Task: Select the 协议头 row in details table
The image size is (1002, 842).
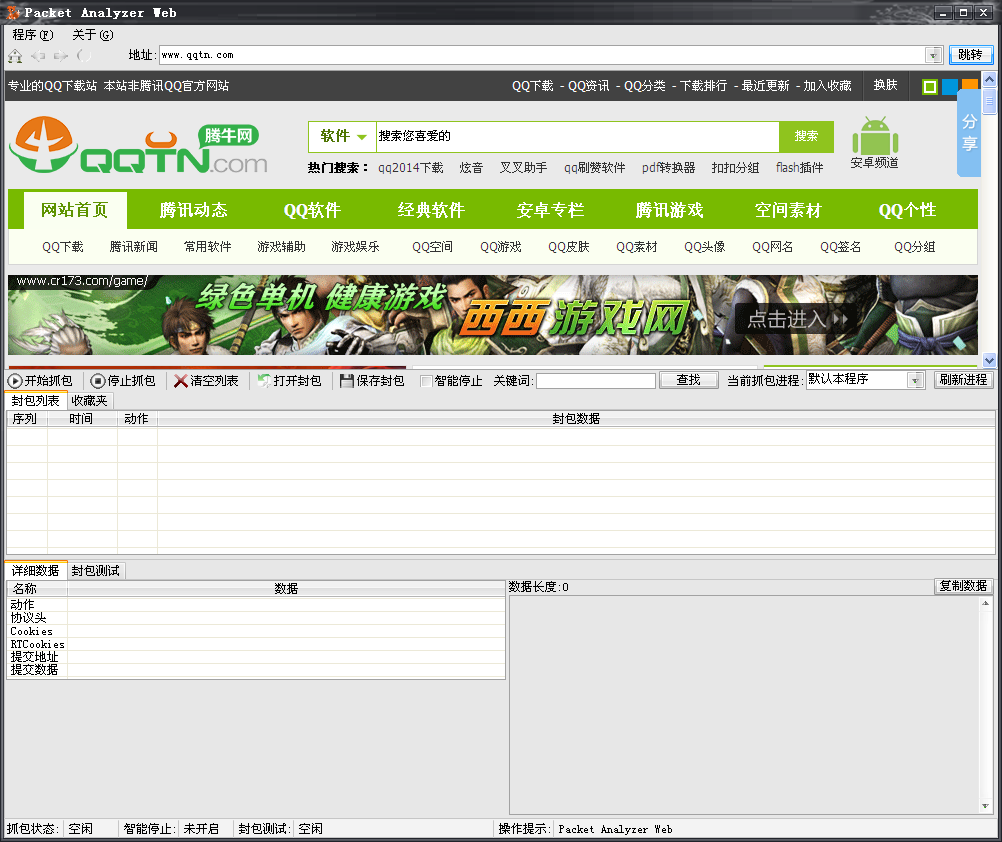Action: [256, 618]
